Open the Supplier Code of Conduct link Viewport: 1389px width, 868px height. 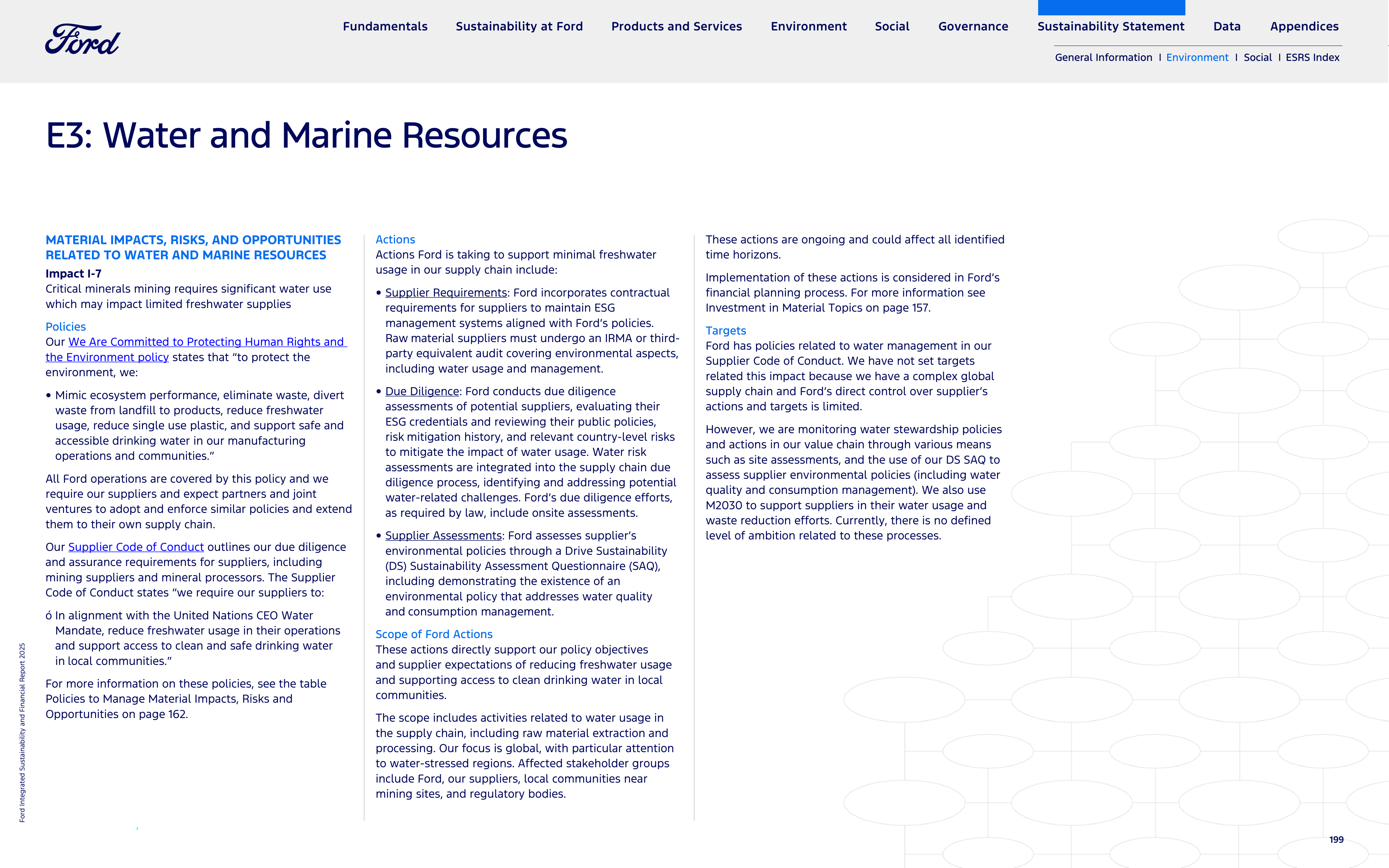point(136,547)
